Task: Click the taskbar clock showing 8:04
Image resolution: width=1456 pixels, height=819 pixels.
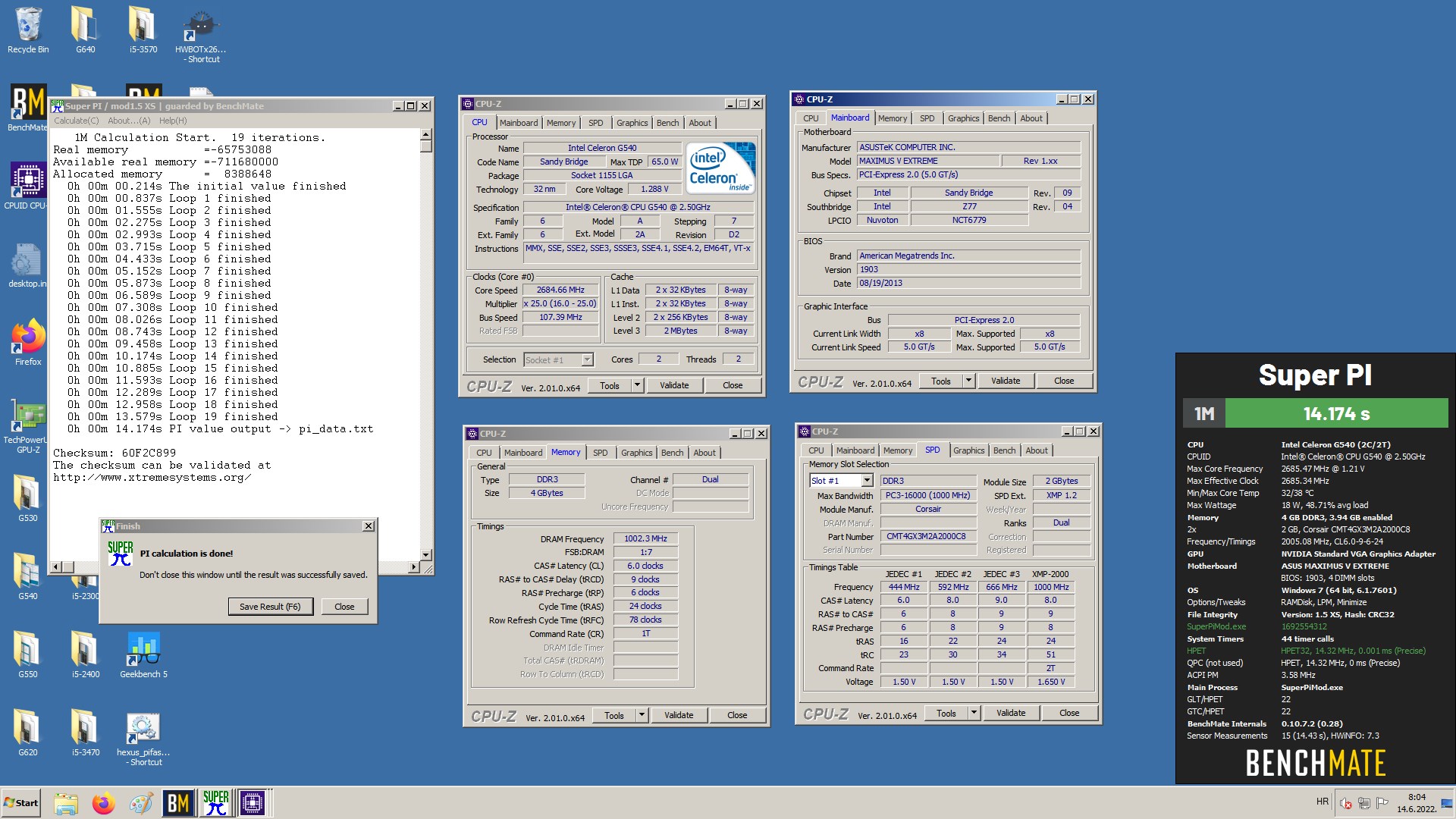Action: click(1417, 803)
